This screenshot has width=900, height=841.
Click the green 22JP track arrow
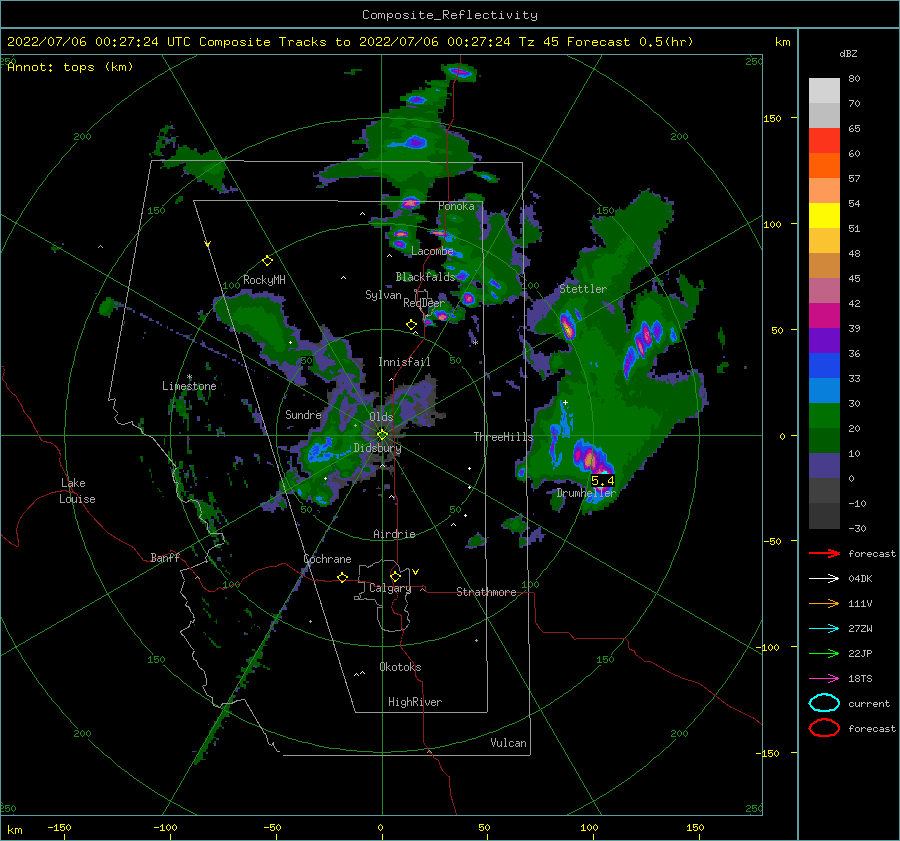click(824, 653)
